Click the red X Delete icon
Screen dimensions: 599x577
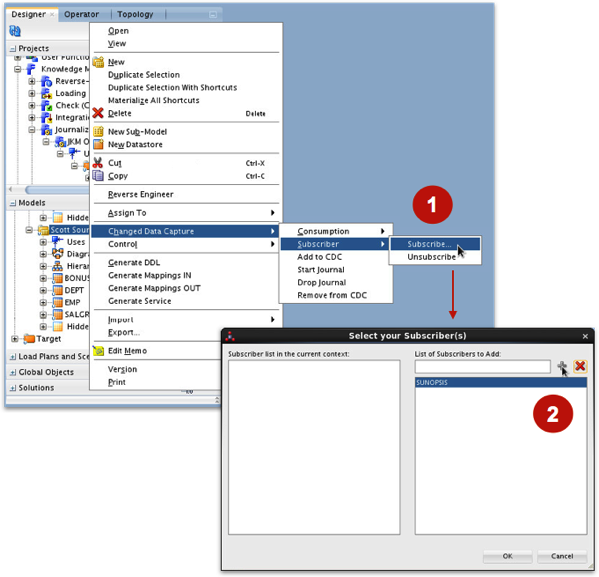coord(98,113)
